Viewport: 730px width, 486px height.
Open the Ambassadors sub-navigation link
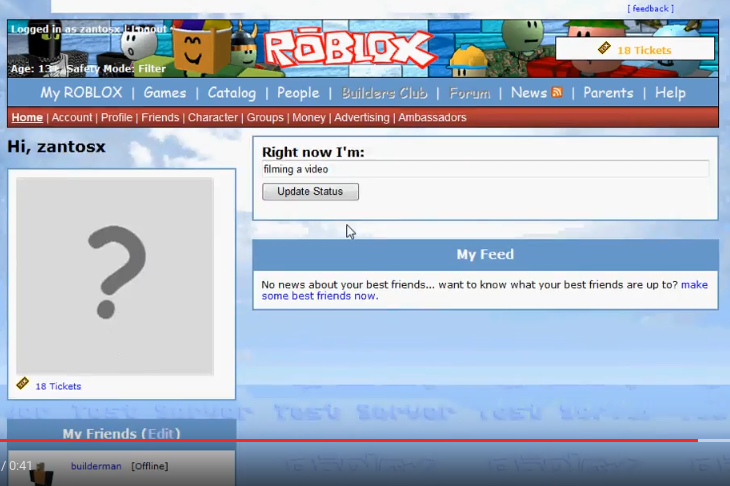click(x=432, y=117)
